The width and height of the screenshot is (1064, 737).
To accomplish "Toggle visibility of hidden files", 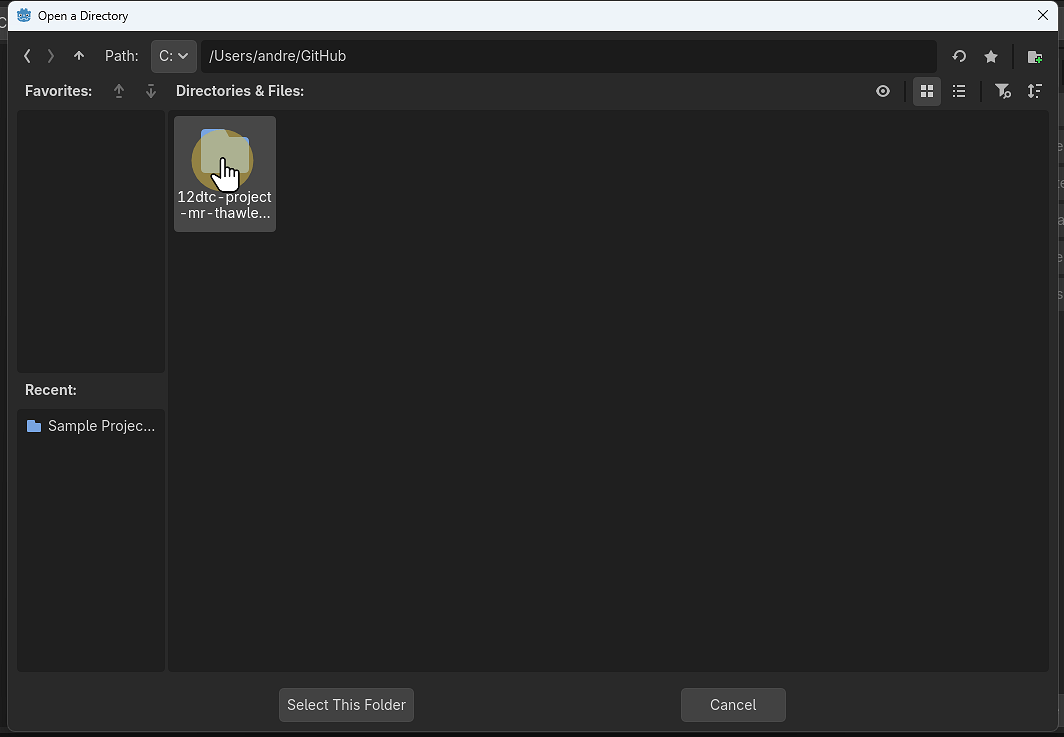I will coord(883,91).
